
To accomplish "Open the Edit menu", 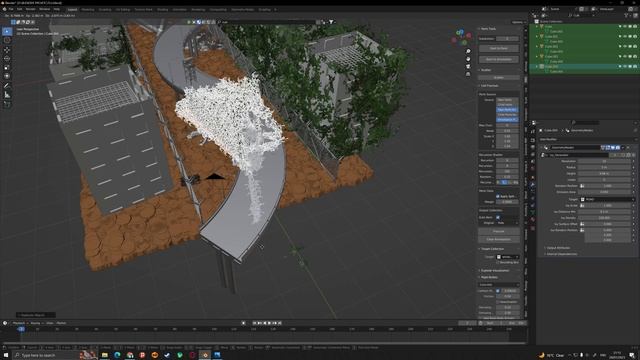I will click(x=19, y=9).
